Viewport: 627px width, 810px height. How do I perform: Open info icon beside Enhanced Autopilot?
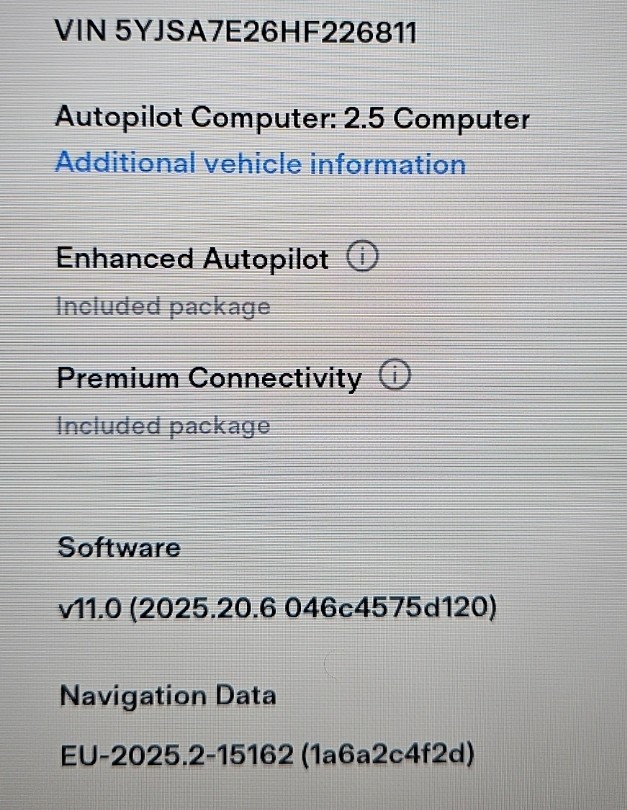362,259
